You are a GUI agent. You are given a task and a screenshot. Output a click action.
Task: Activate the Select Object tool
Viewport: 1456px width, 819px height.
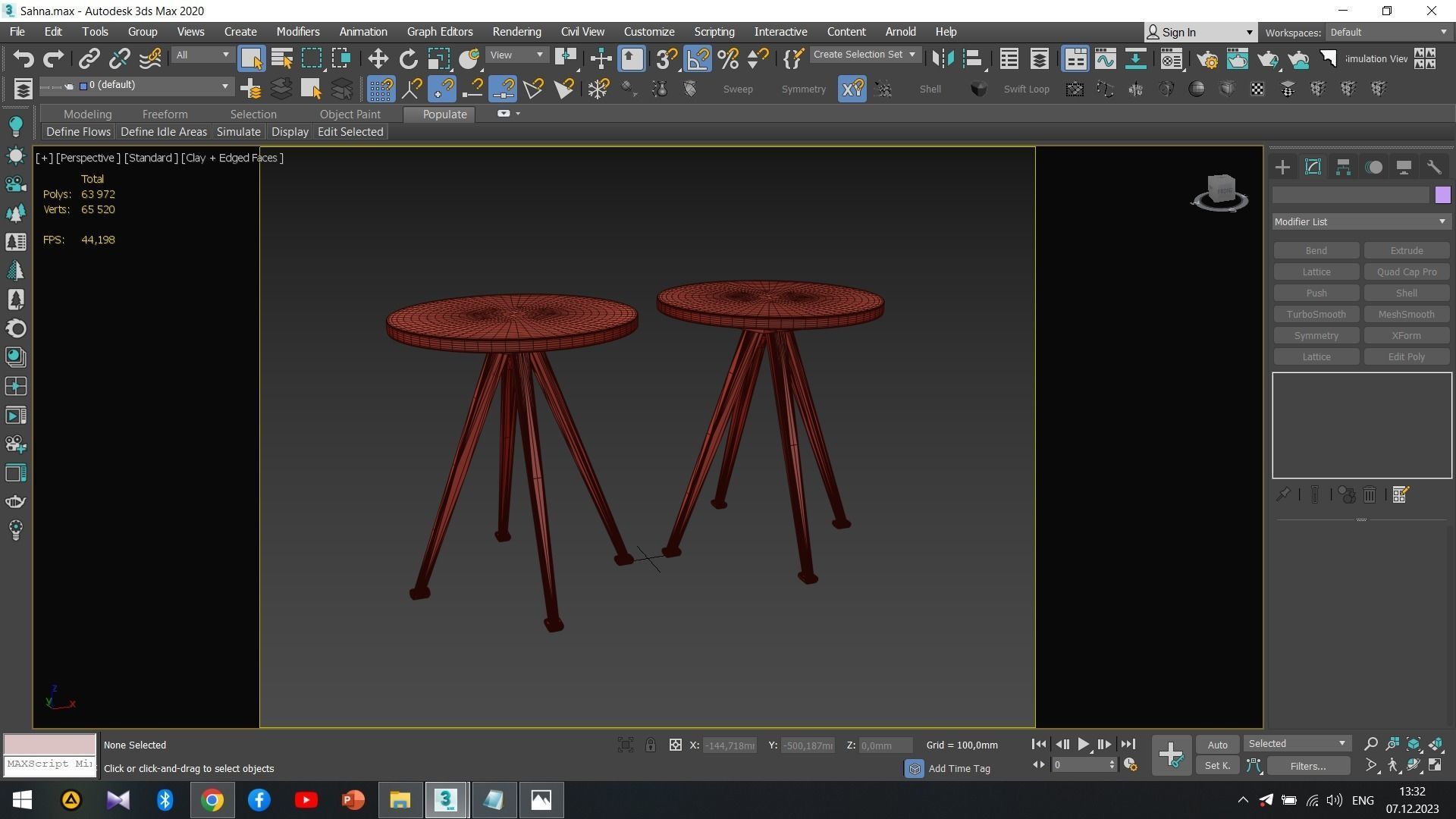tap(251, 58)
